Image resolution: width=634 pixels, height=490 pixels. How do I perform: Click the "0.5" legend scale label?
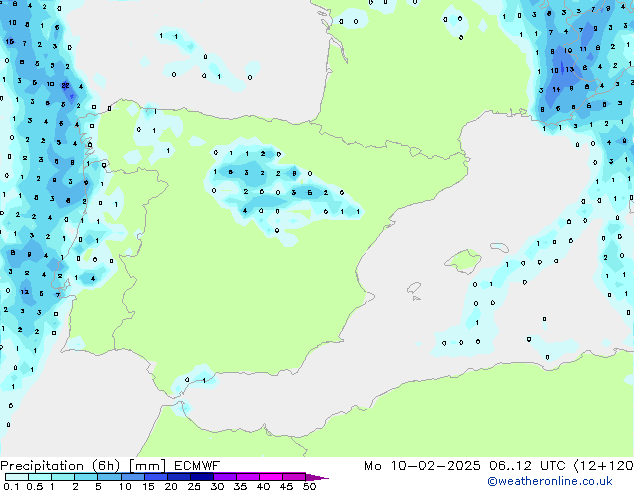click(35, 486)
